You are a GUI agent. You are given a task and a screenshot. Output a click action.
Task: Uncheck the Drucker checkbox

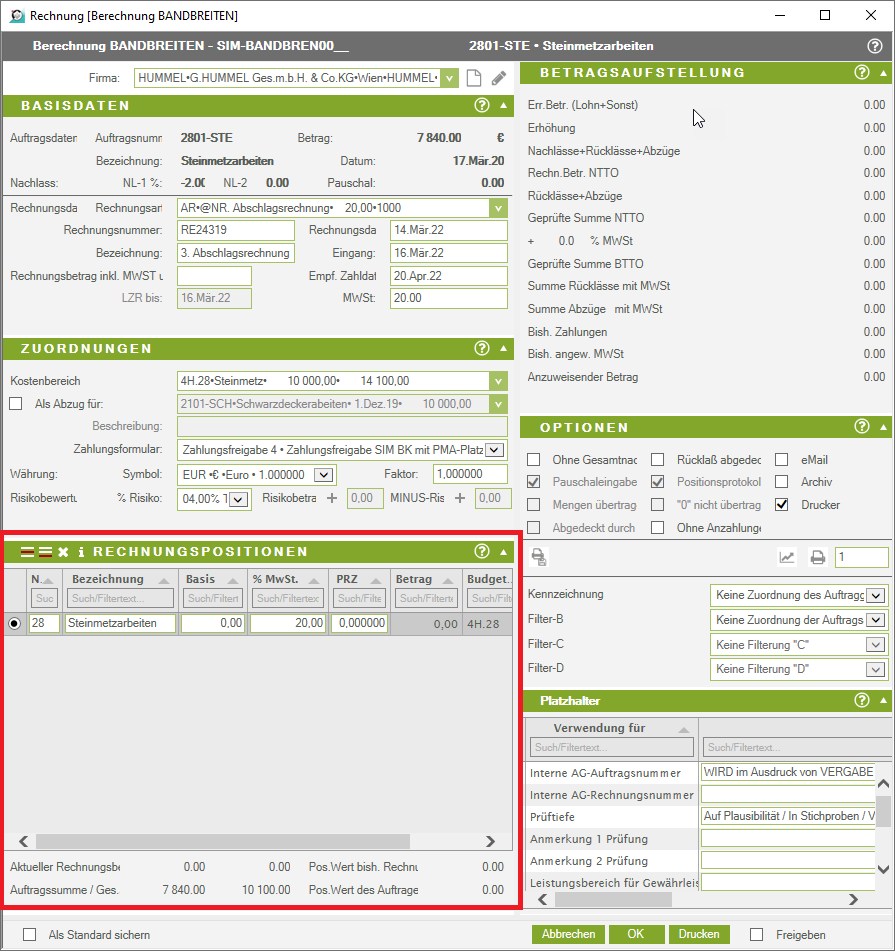[x=781, y=505]
